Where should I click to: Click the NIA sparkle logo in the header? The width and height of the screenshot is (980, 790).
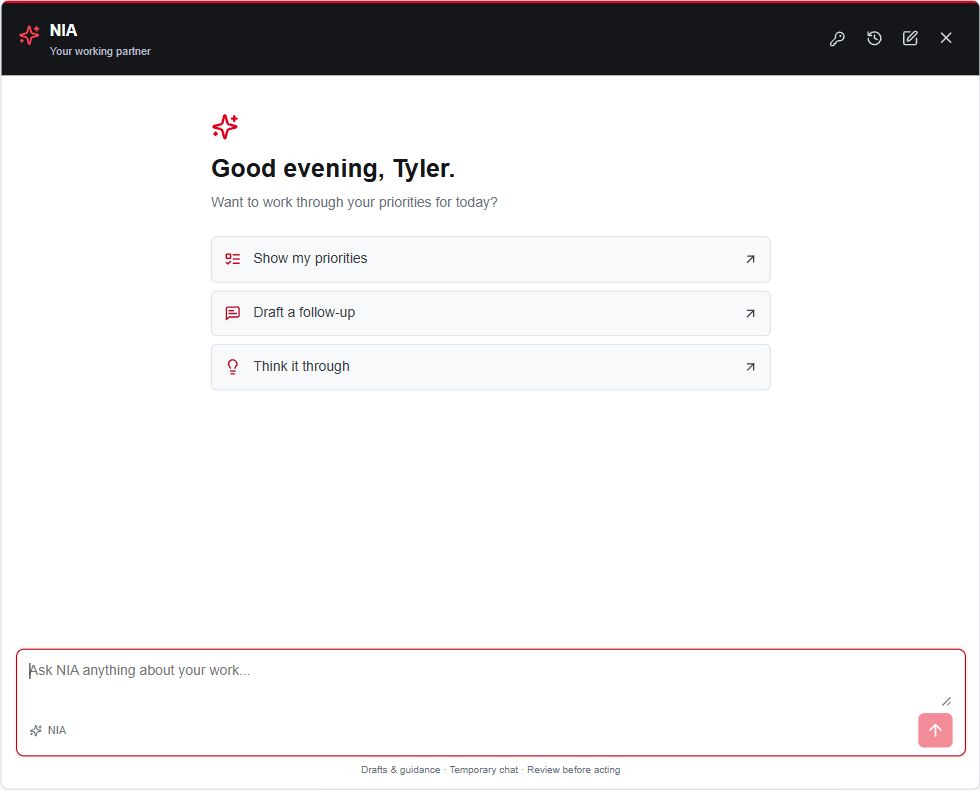coord(29,35)
